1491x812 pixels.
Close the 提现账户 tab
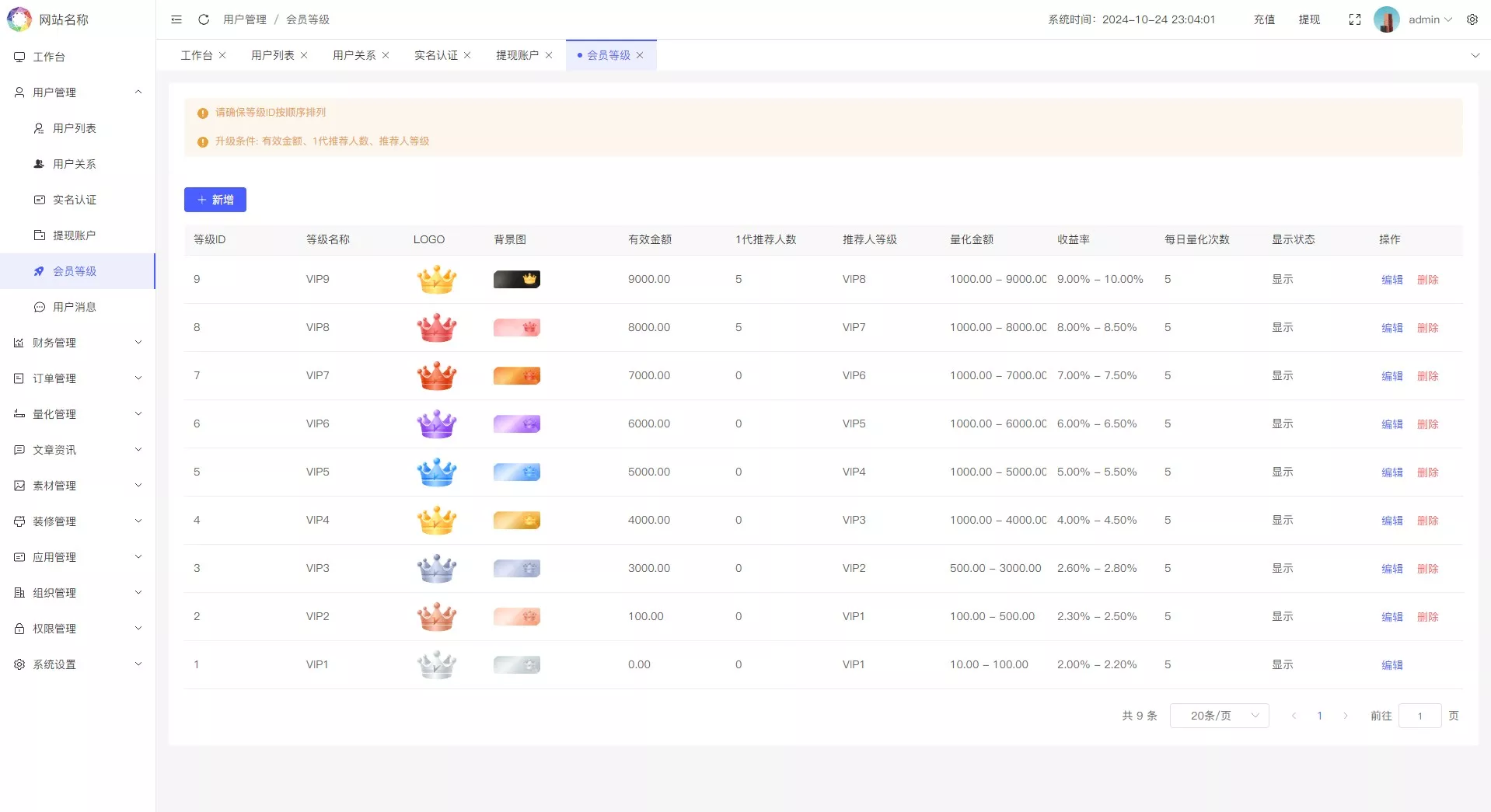550,55
